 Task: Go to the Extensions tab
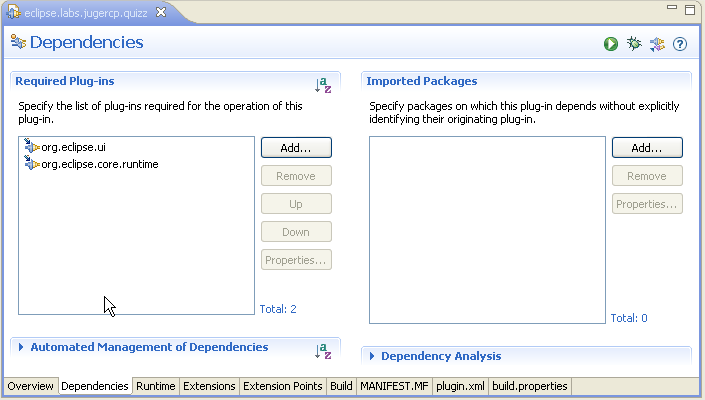pyautogui.click(x=209, y=386)
